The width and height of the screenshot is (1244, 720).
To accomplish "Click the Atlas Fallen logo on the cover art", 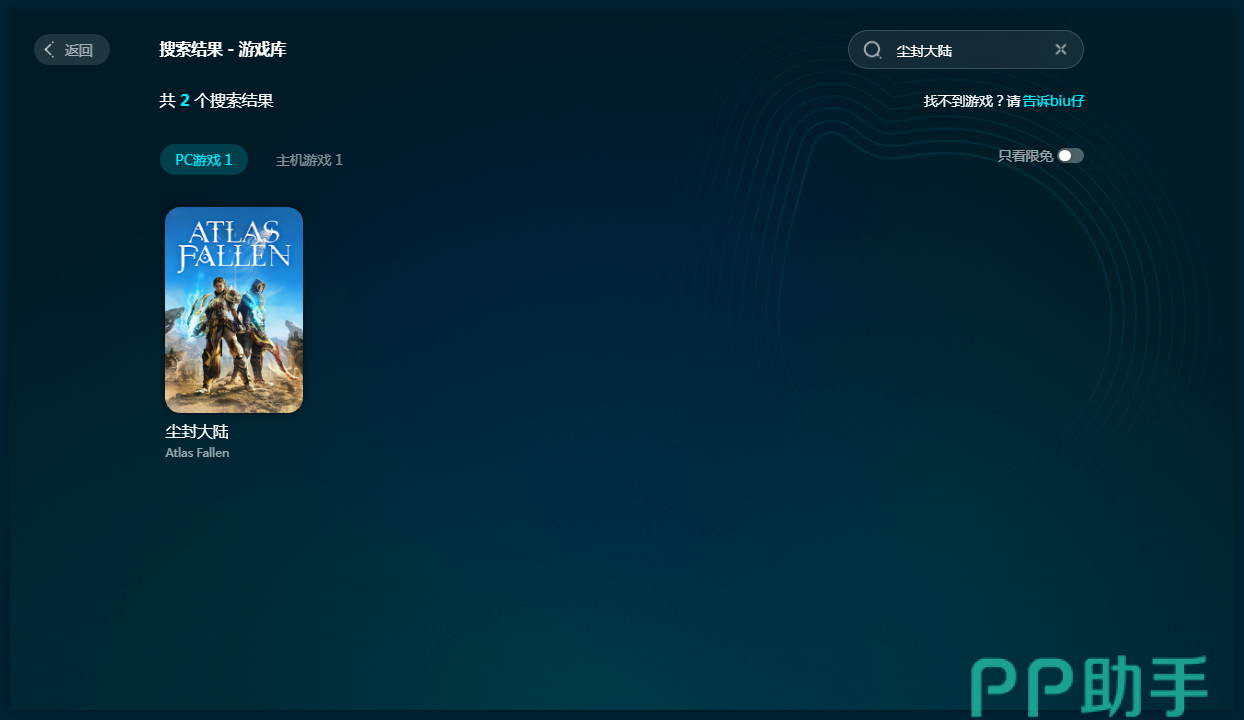I will tap(234, 246).
